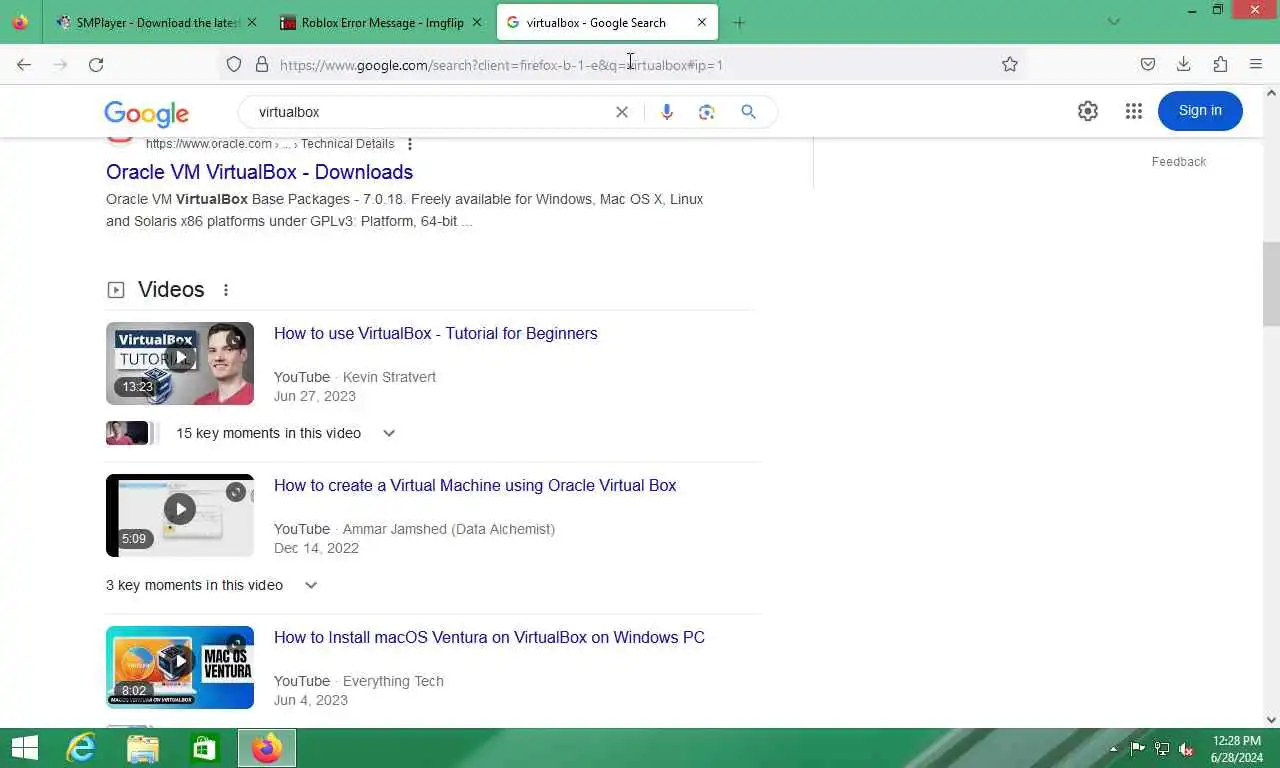Open How to create a Virtual Machine link

click(x=475, y=486)
